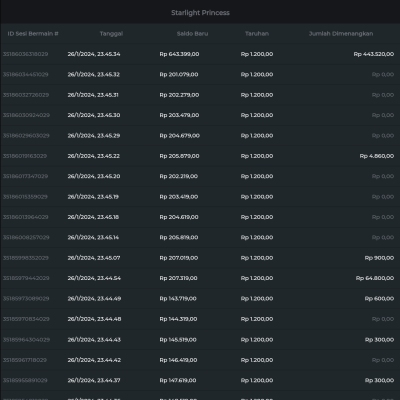Click Rp 0,00 winnings in the 23.44.48 row

click(383, 319)
